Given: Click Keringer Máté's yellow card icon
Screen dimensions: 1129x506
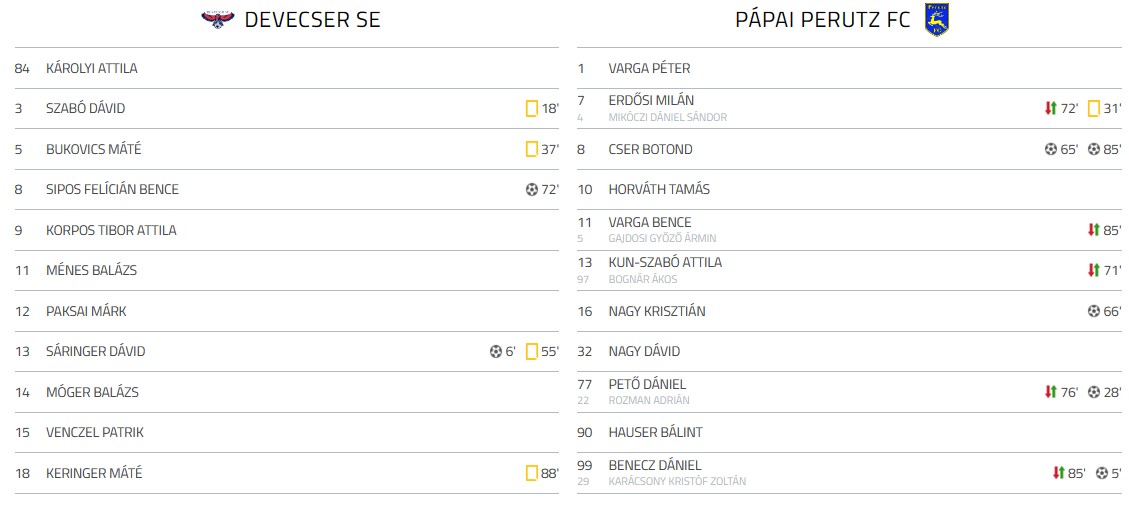Looking at the screenshot, I should (532, 473).
